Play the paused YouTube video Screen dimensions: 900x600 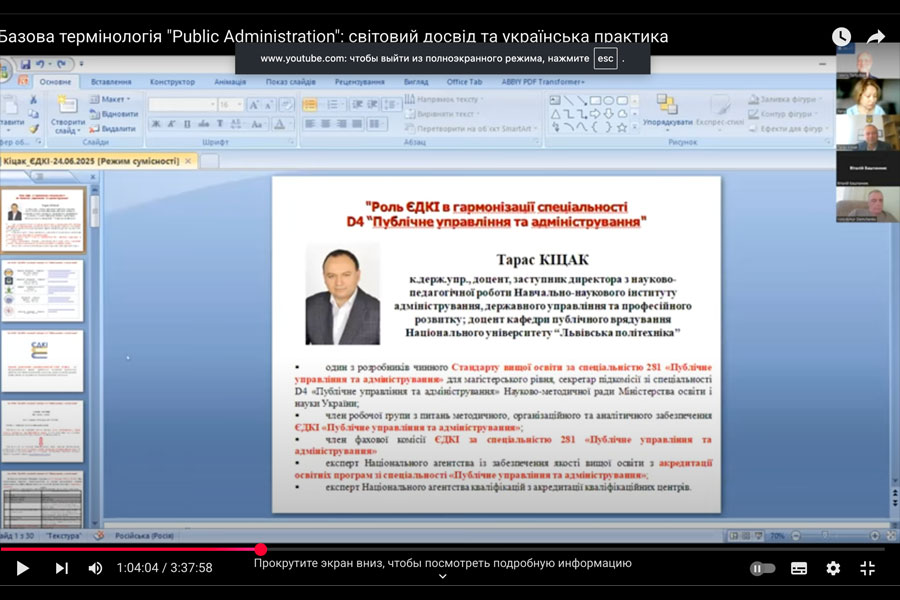pyautogui.click(x=22, y=568)
